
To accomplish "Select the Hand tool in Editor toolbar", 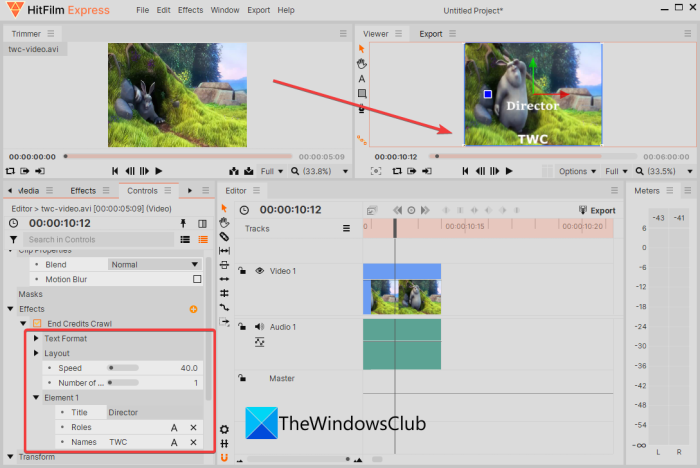I will click(x=224, y=222).
